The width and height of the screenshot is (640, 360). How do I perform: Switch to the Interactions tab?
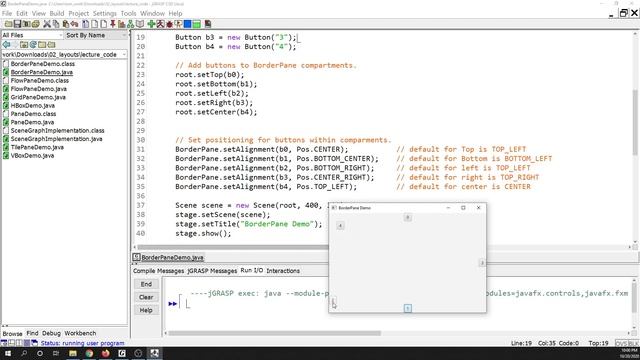(x=283, y=271)
